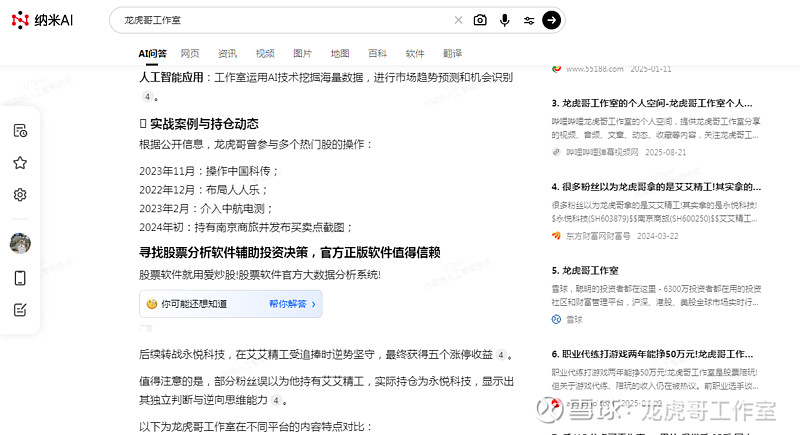Open the history icon in left sidebar
Screen dimensions: 800x435
pyautogui.click(x=20, y=131)
